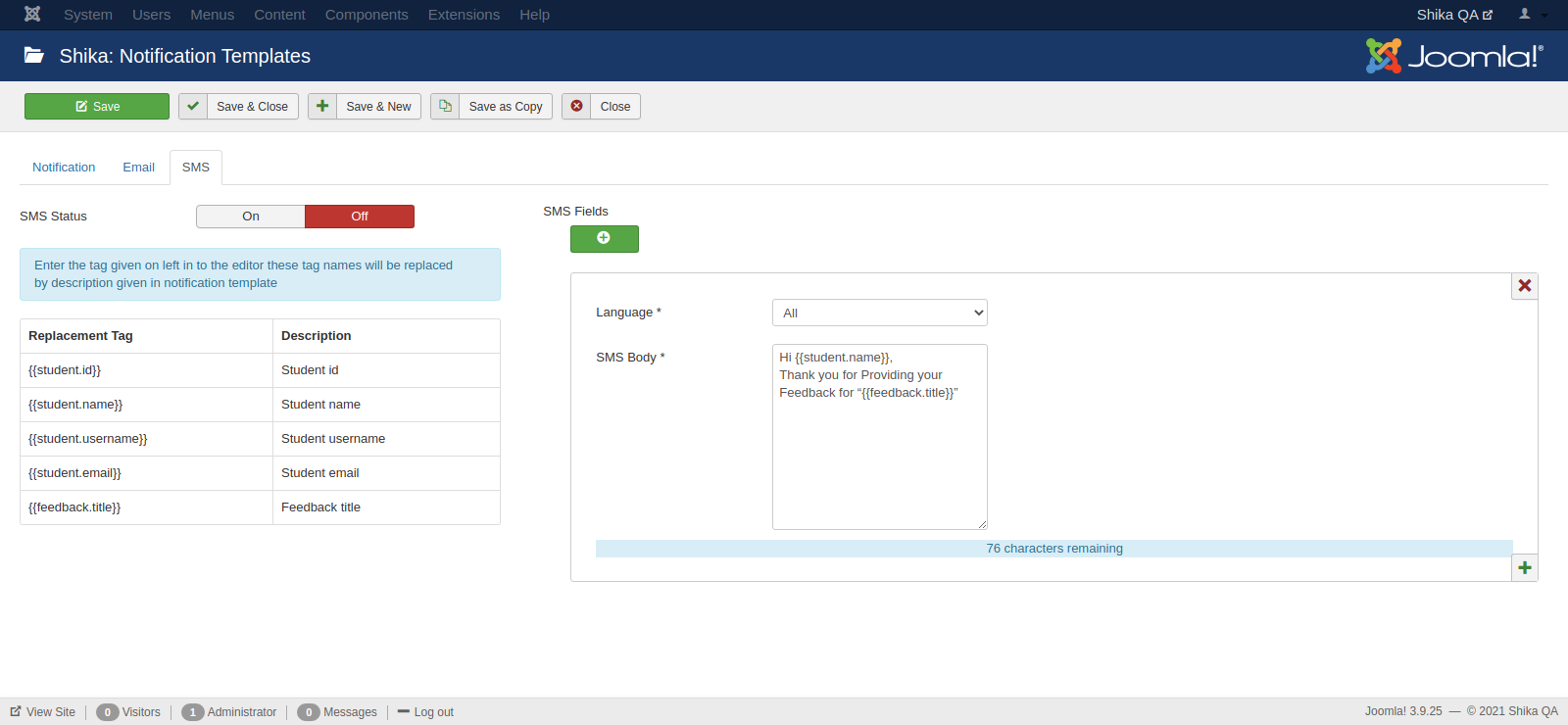The width and height of the screenshot is (1568, 725).
Task: Click the copy icon of Save as Copy
Action: click(x=445, y=106)
